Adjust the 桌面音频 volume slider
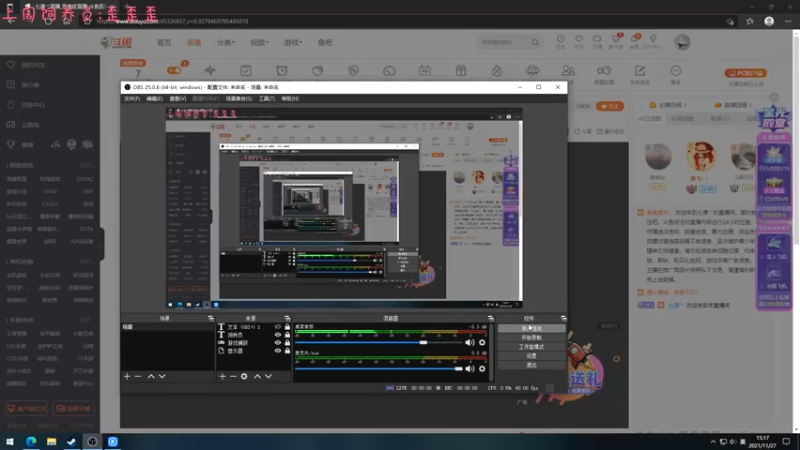Screen dimensions: 800x450 [x=379, y=342]
